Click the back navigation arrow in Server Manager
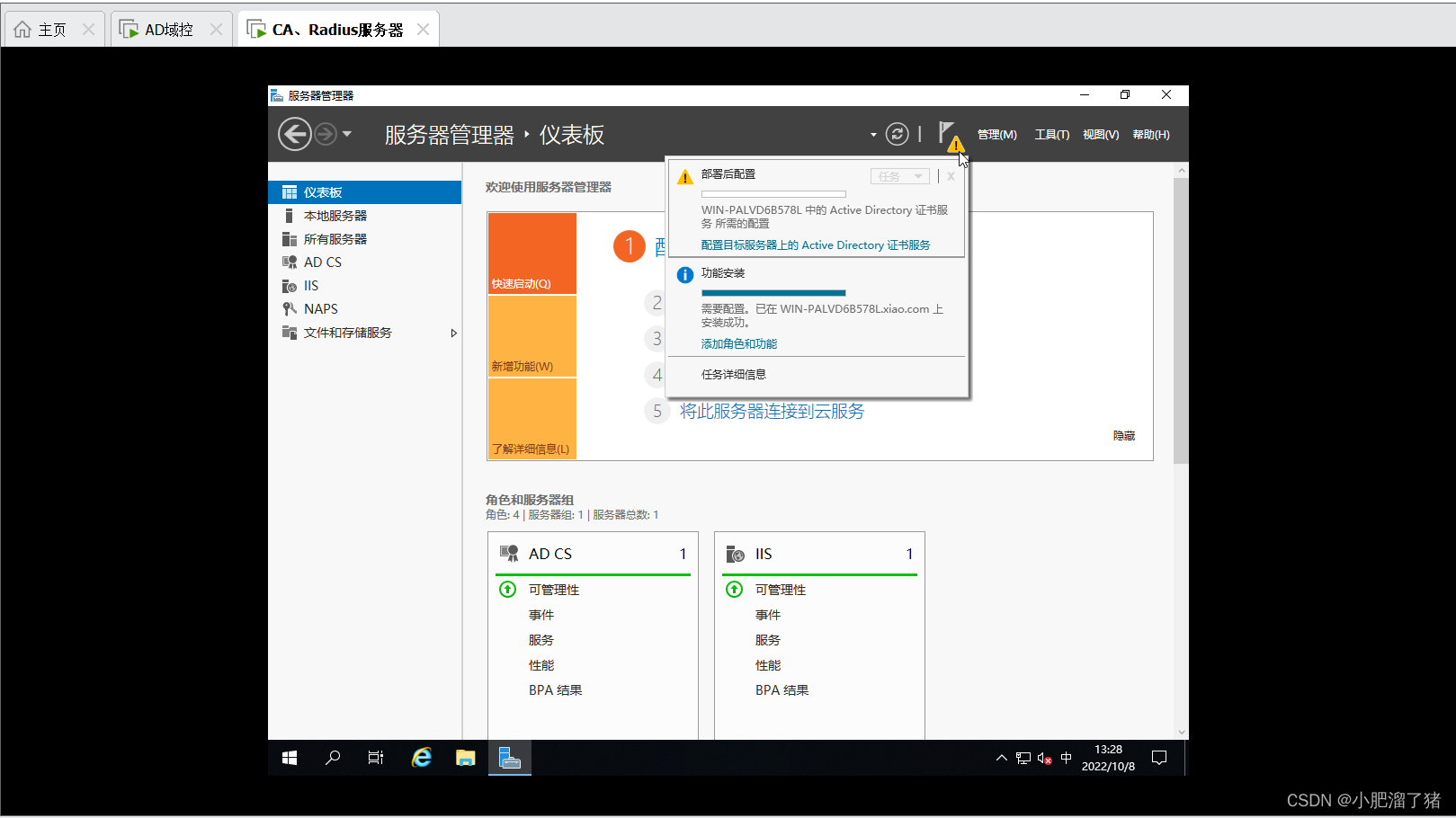This screenshot has height=818, width=1456. coord(295,134)
